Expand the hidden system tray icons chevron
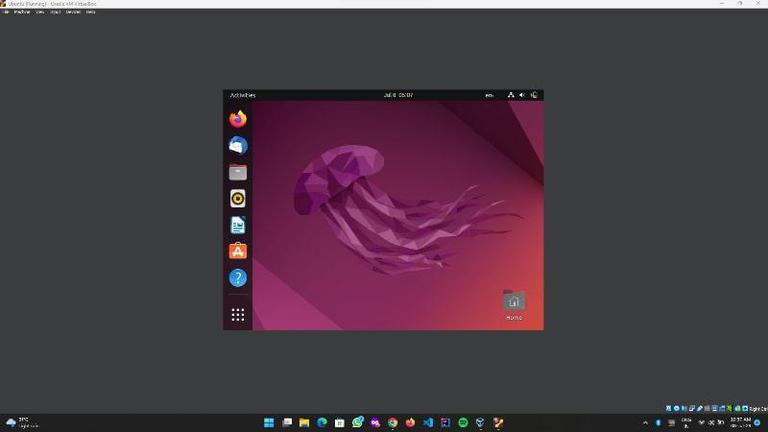768x432 pixels. point(645,423)
